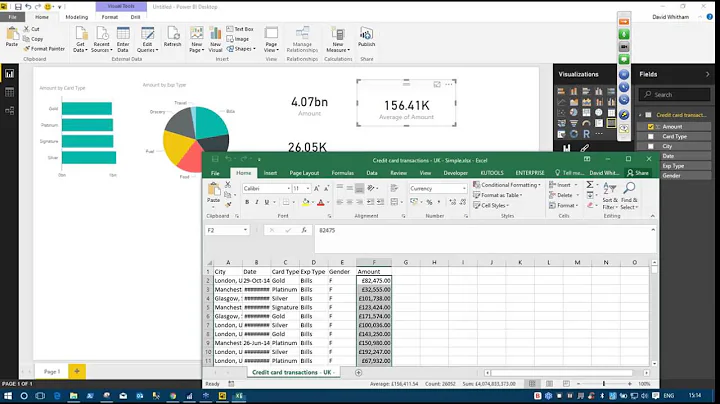The height and width of the screenshot is (404, 720).
Task: Check the Card Type field checkbox
Action: coord(651,136)
